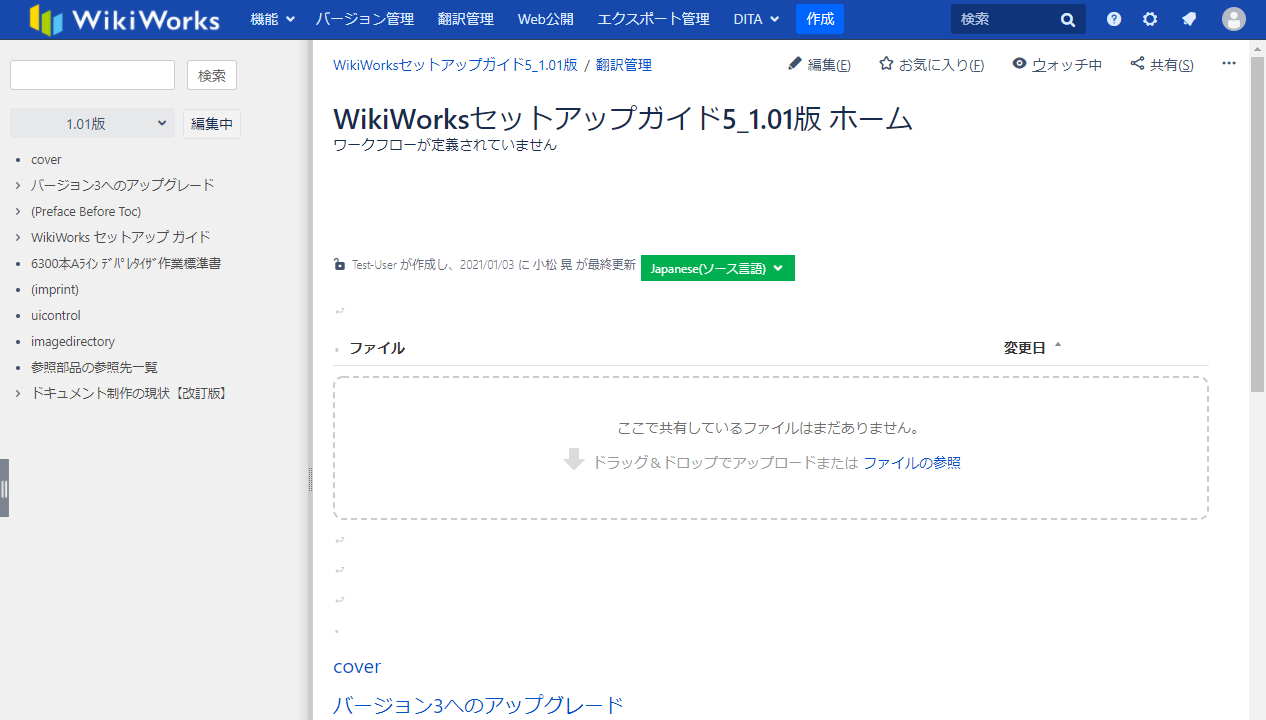
Task: Open the 翻訳管理 menu item
Action: pos(466,19)
